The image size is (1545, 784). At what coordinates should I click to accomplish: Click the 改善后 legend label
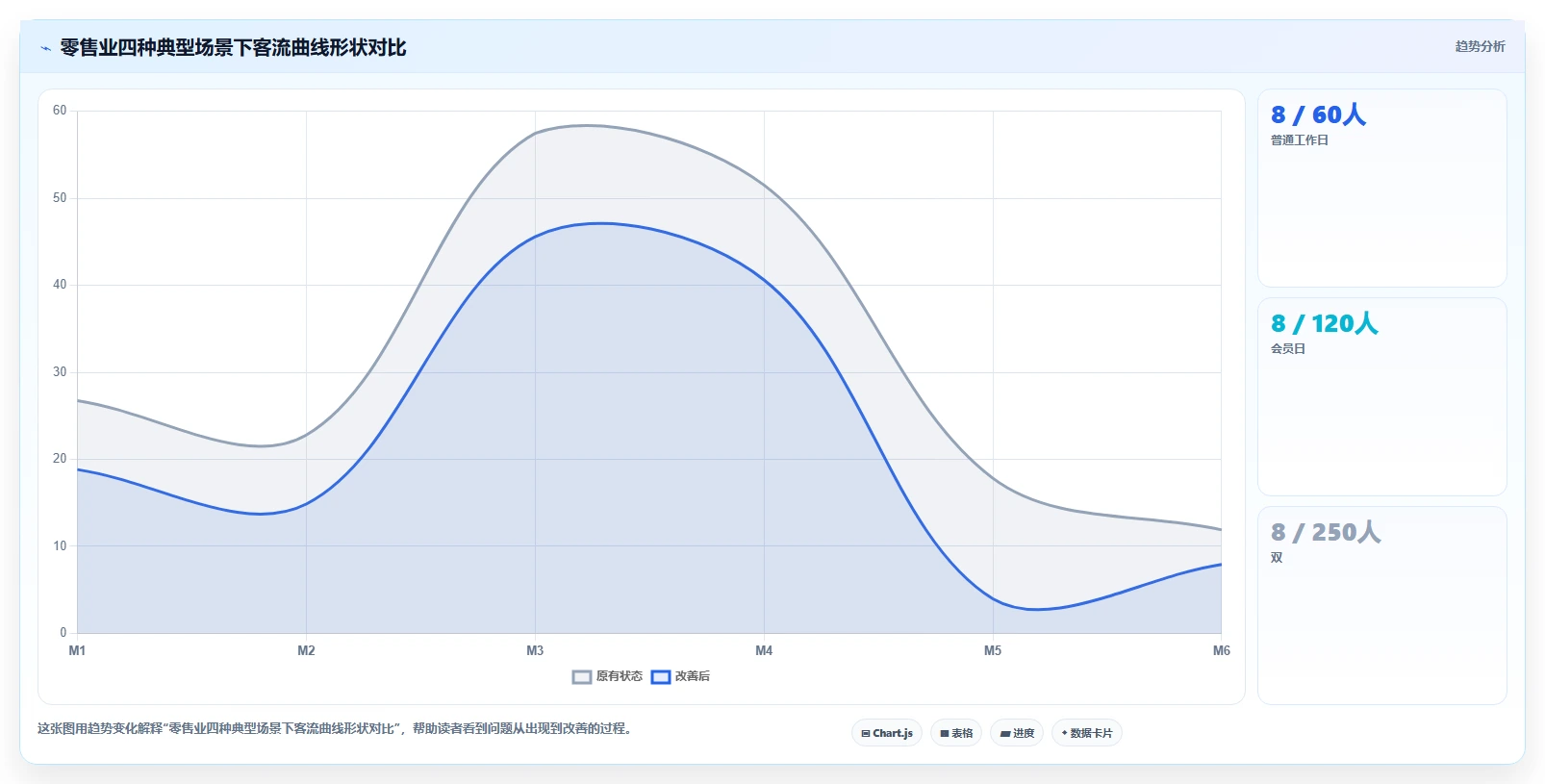(x=693, y=676)
